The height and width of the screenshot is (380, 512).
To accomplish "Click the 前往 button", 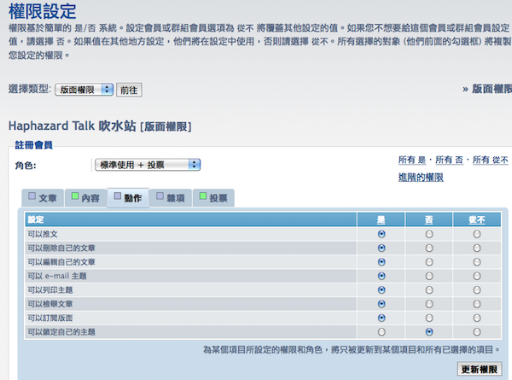I will 129,90.
